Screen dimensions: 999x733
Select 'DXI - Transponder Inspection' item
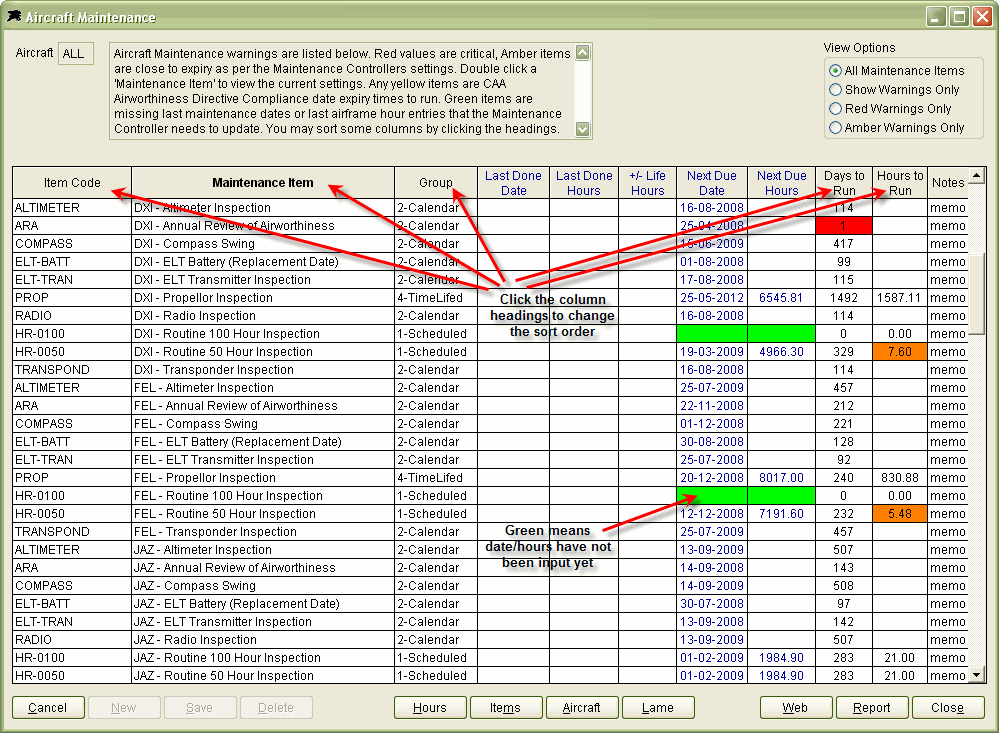click(x=262, y=370)
